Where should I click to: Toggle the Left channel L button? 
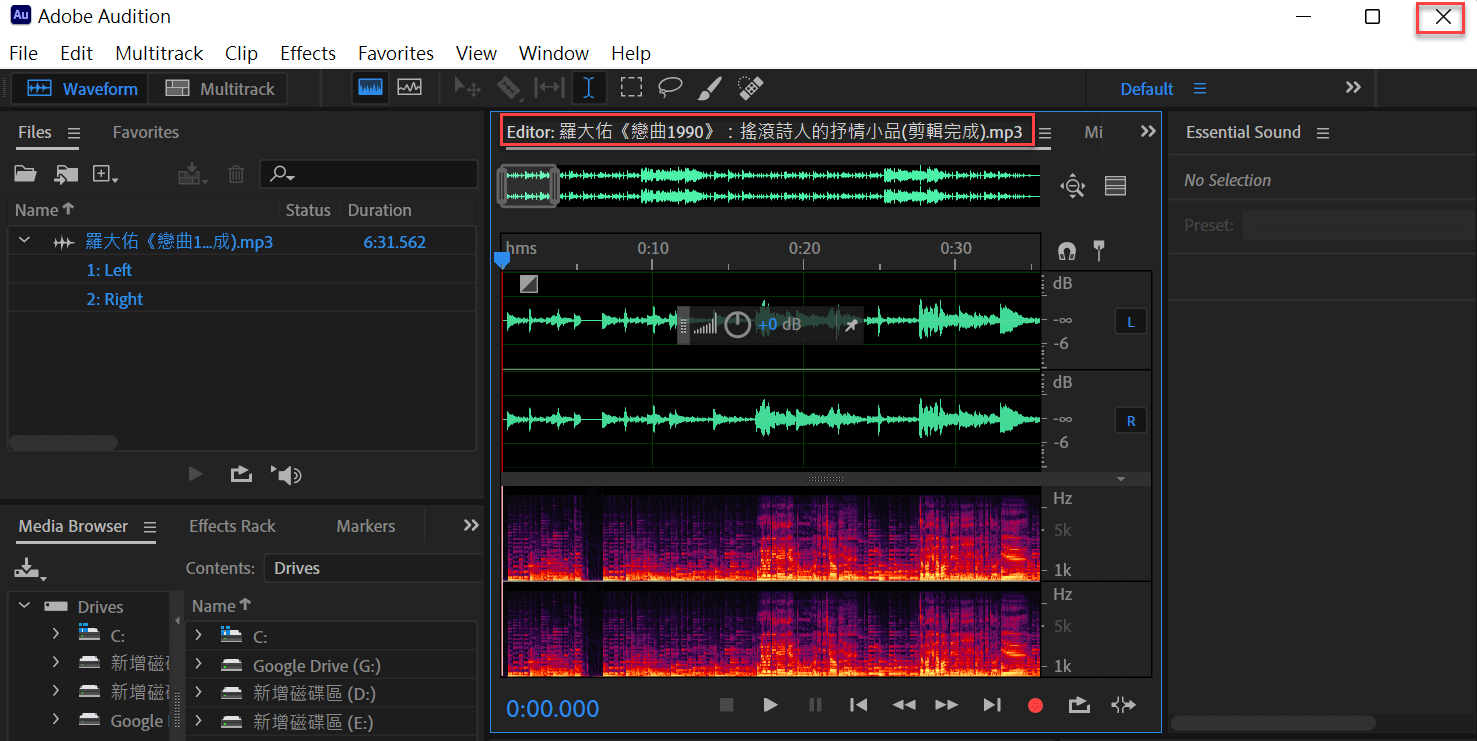coord(1131,322)
